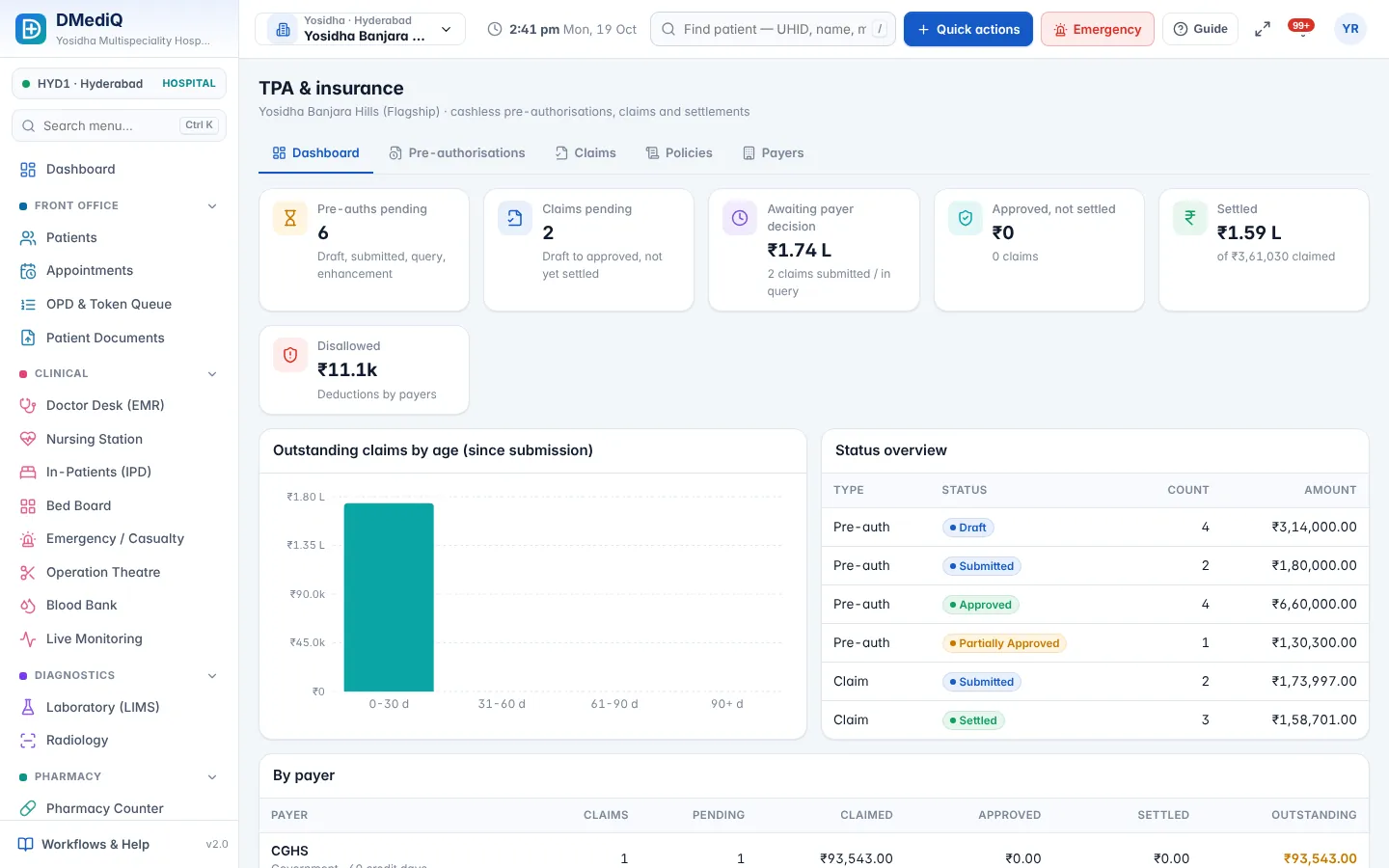This screenshot has height=868, width=1389.
Task: Open the Payers tab
Action: [x=773, y=153]
